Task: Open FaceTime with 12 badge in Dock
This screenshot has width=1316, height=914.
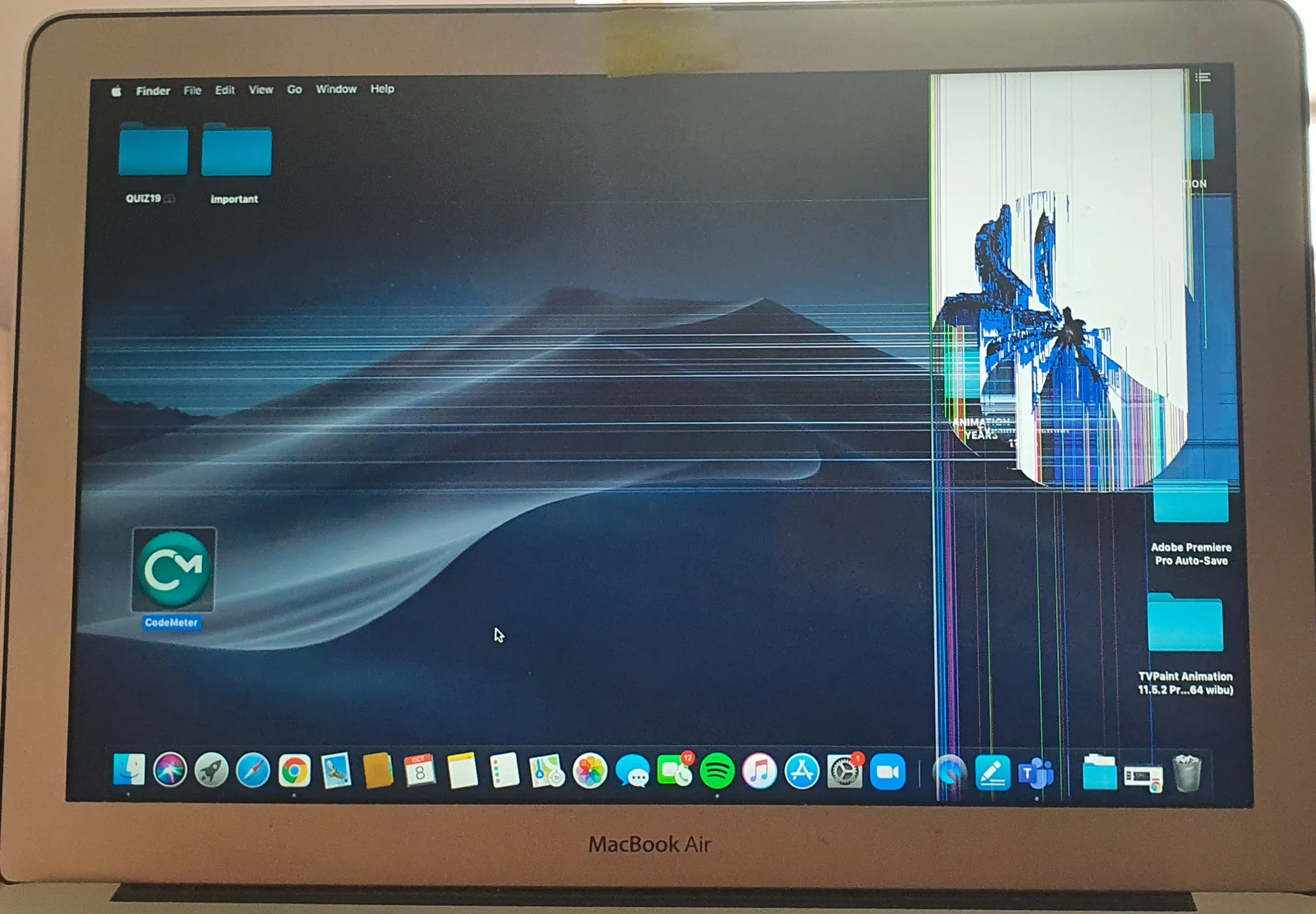Action: [x=675, y=770]
